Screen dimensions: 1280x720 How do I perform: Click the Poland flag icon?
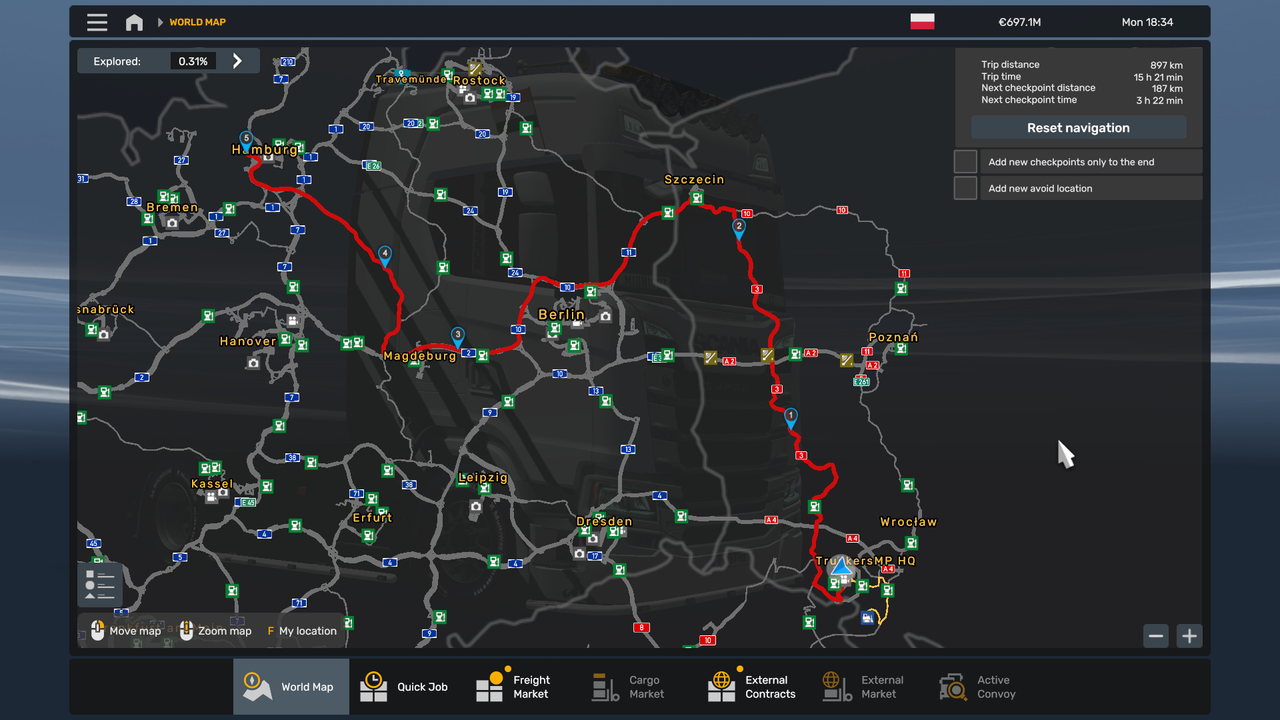coord(922,21)
